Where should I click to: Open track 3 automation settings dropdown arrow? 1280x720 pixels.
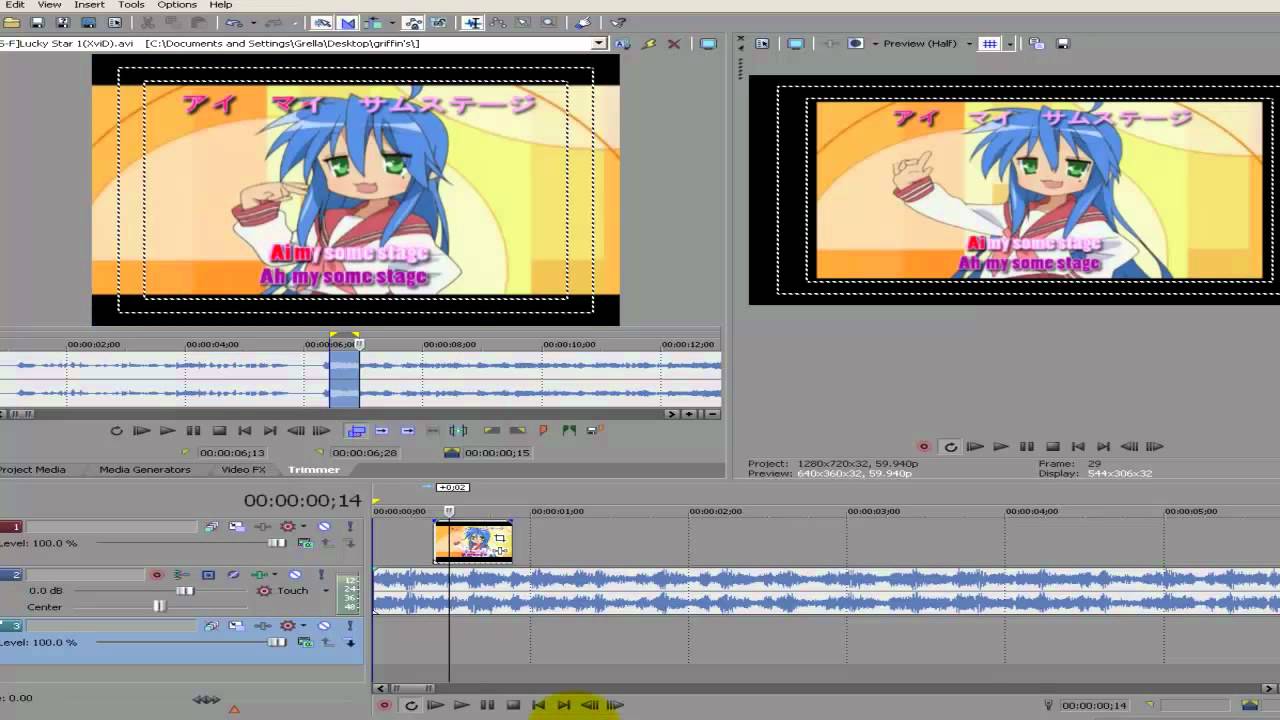pyautogui.click(x=303, y=626)
